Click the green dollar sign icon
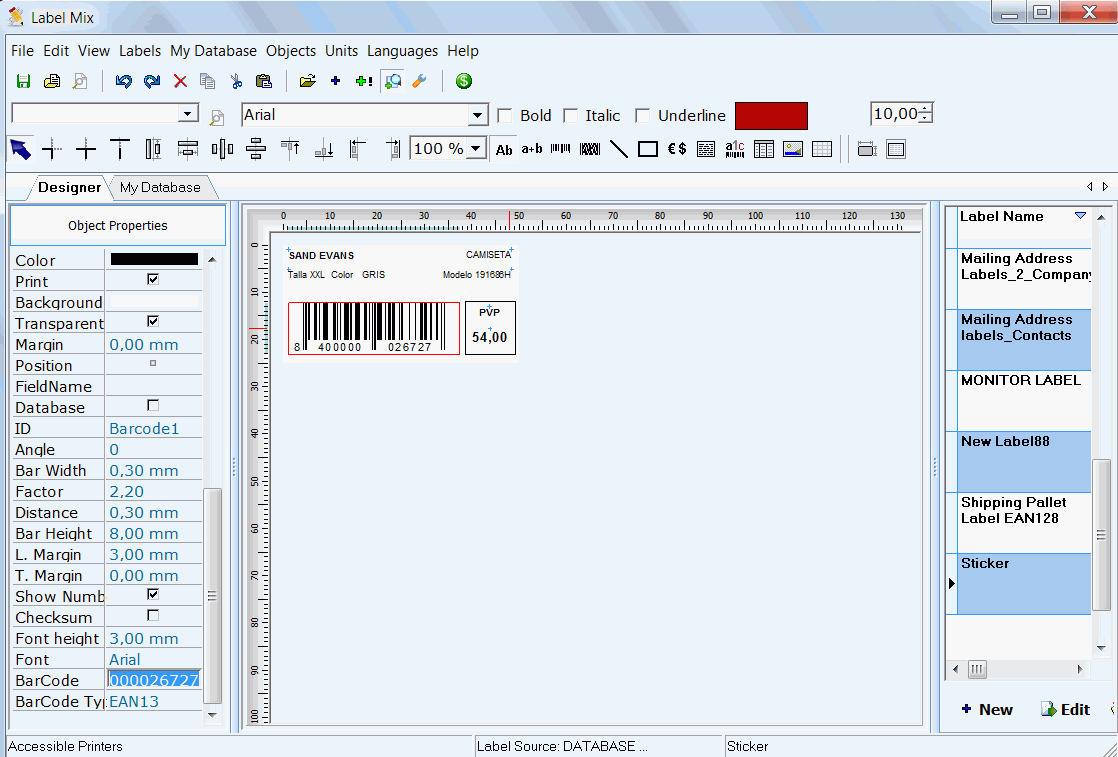1118x757 pixels. click(x=464, y=81)
